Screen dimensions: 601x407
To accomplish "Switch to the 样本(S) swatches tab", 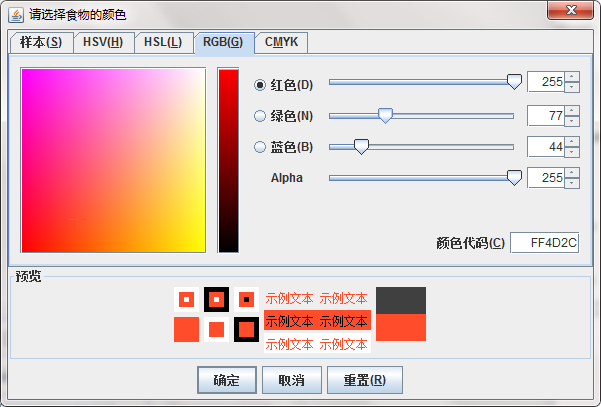I will 41,42.
